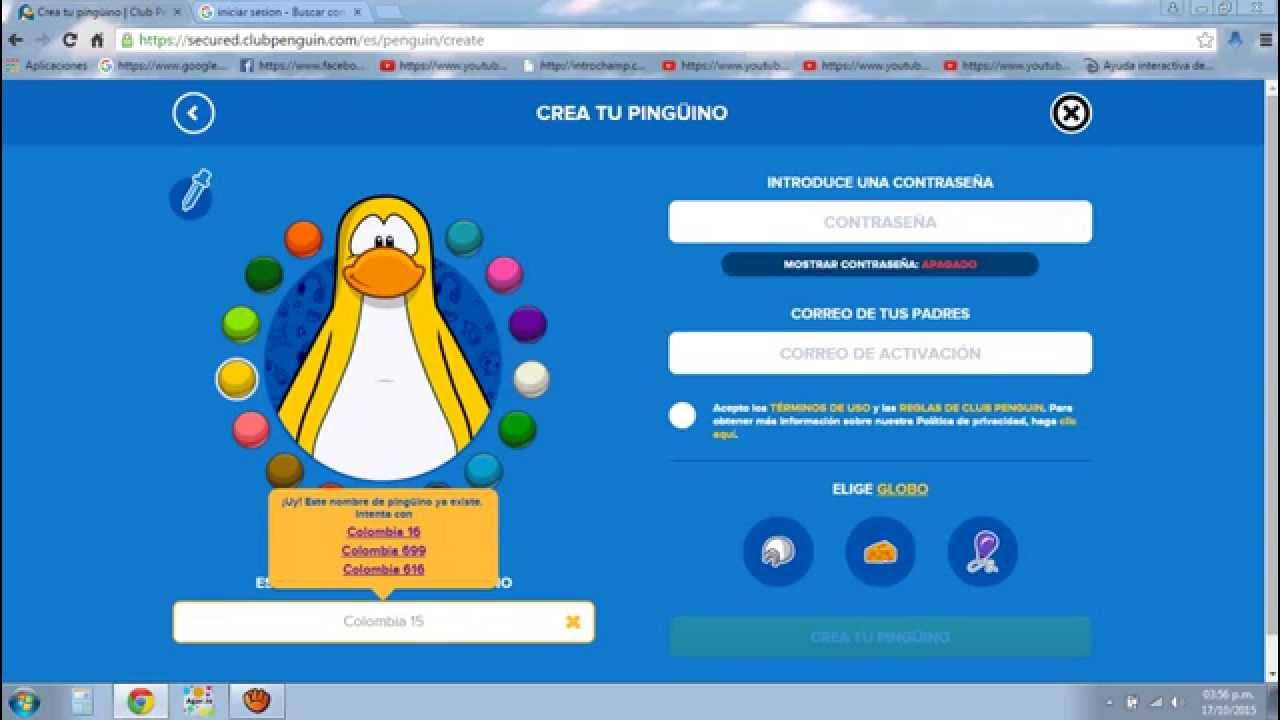Screen dimensions: 1280x720
Task: Choose the cheese balloon icon
Action: coord(880,551)
